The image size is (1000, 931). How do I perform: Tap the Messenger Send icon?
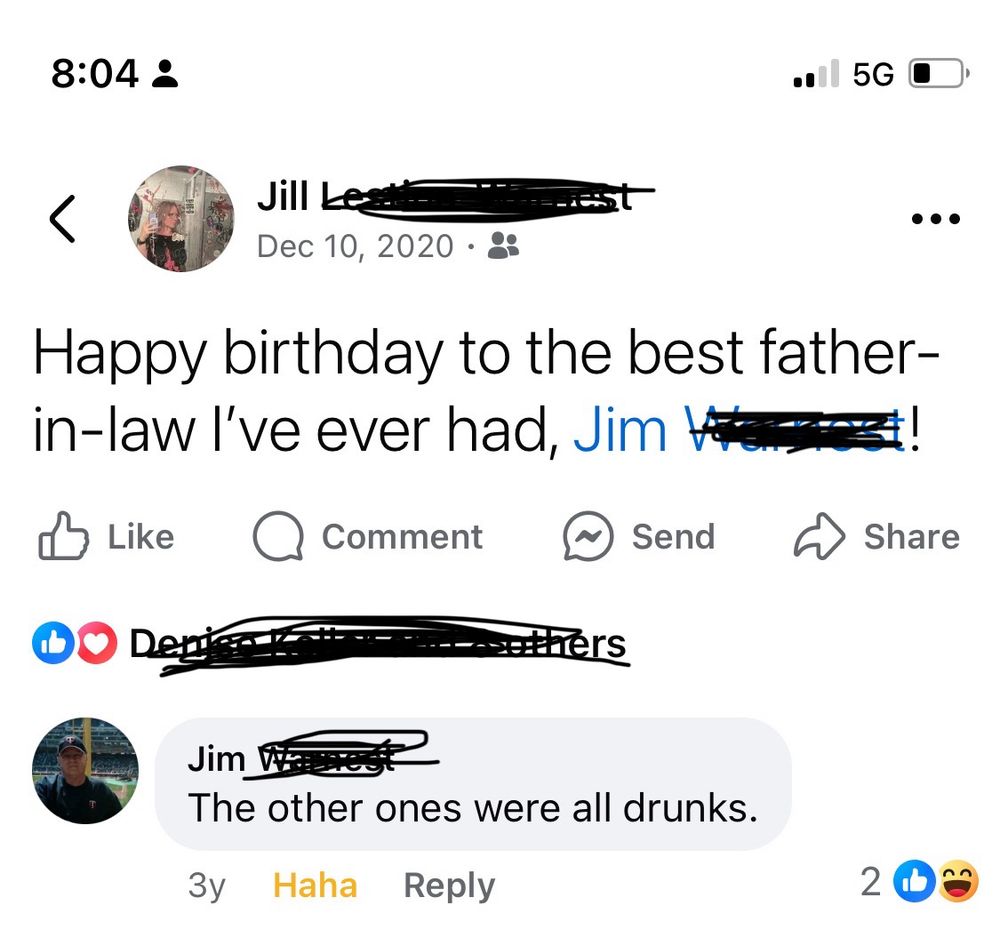click(588, 536)
